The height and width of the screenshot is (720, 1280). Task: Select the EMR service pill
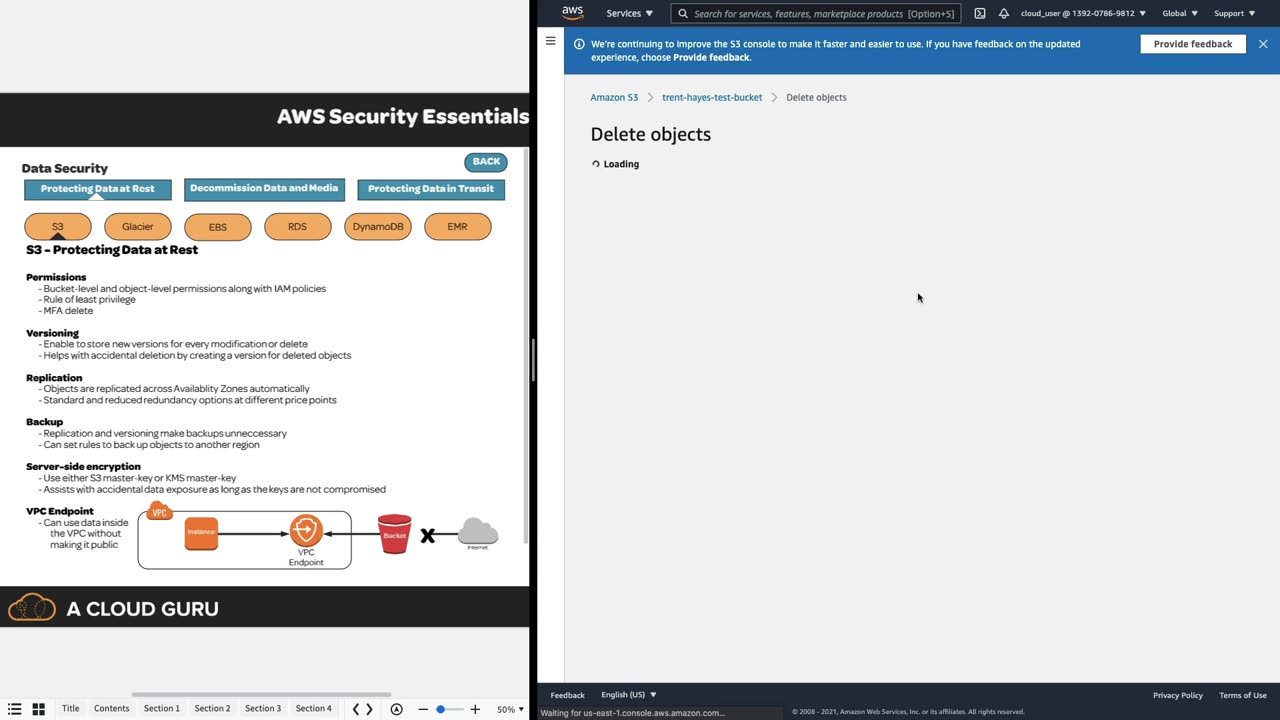coord(458,227)
